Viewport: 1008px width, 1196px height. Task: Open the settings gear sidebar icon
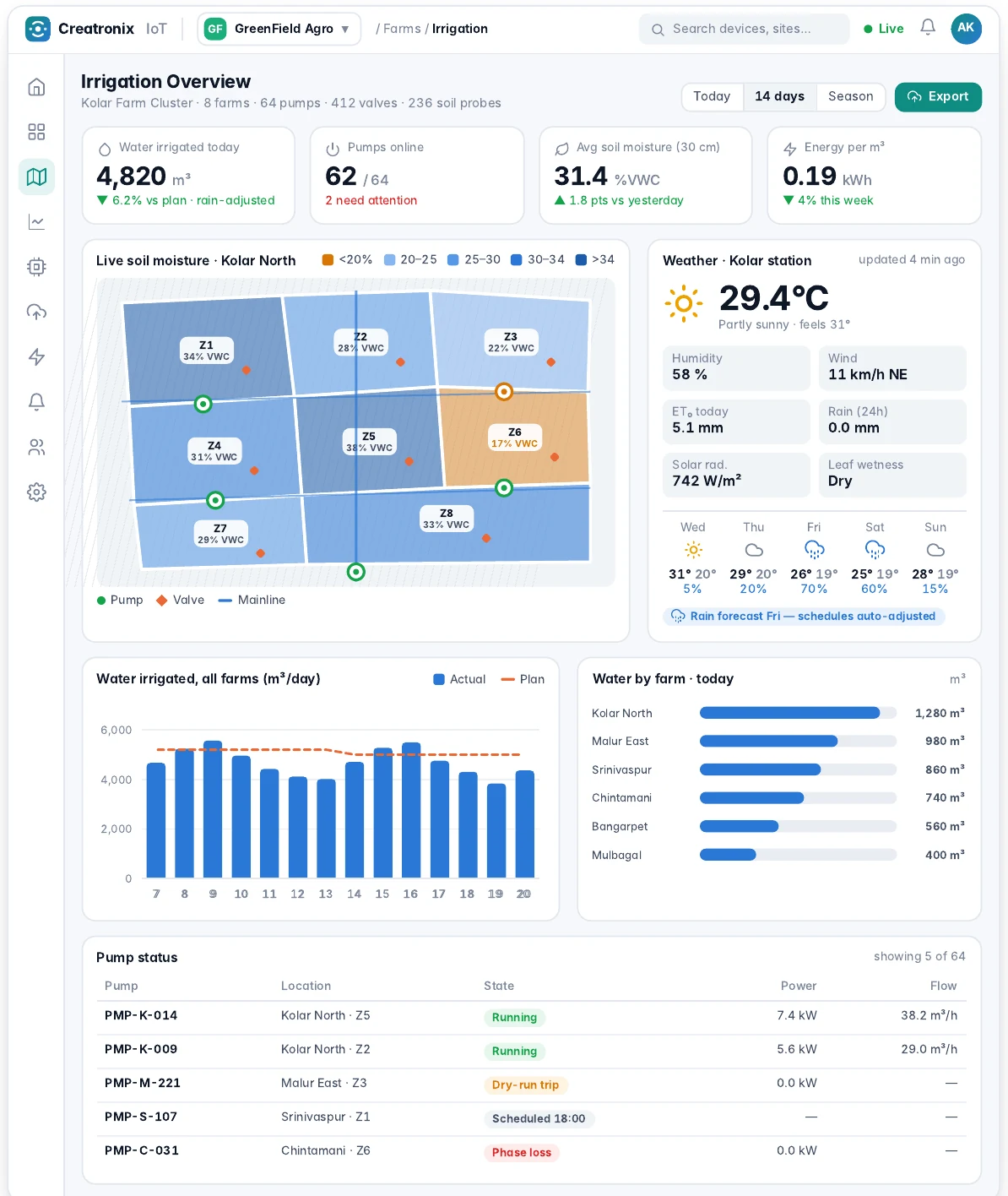(x=36, y=492)
